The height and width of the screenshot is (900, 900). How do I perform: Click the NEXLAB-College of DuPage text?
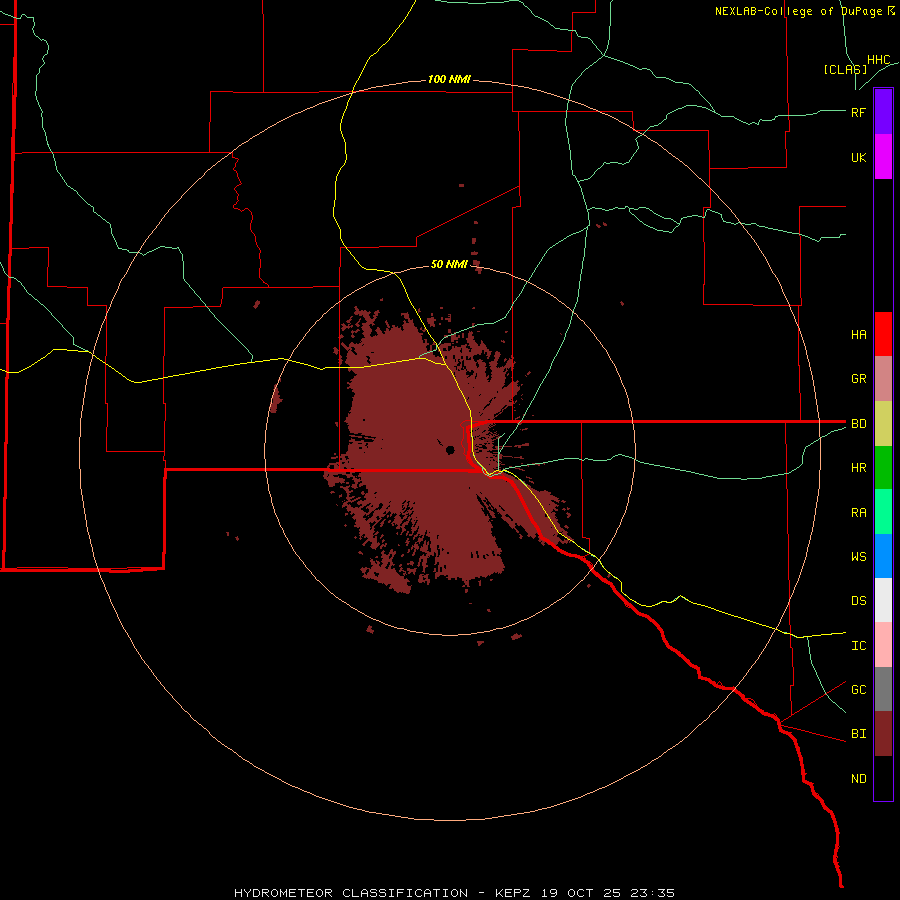798,11
